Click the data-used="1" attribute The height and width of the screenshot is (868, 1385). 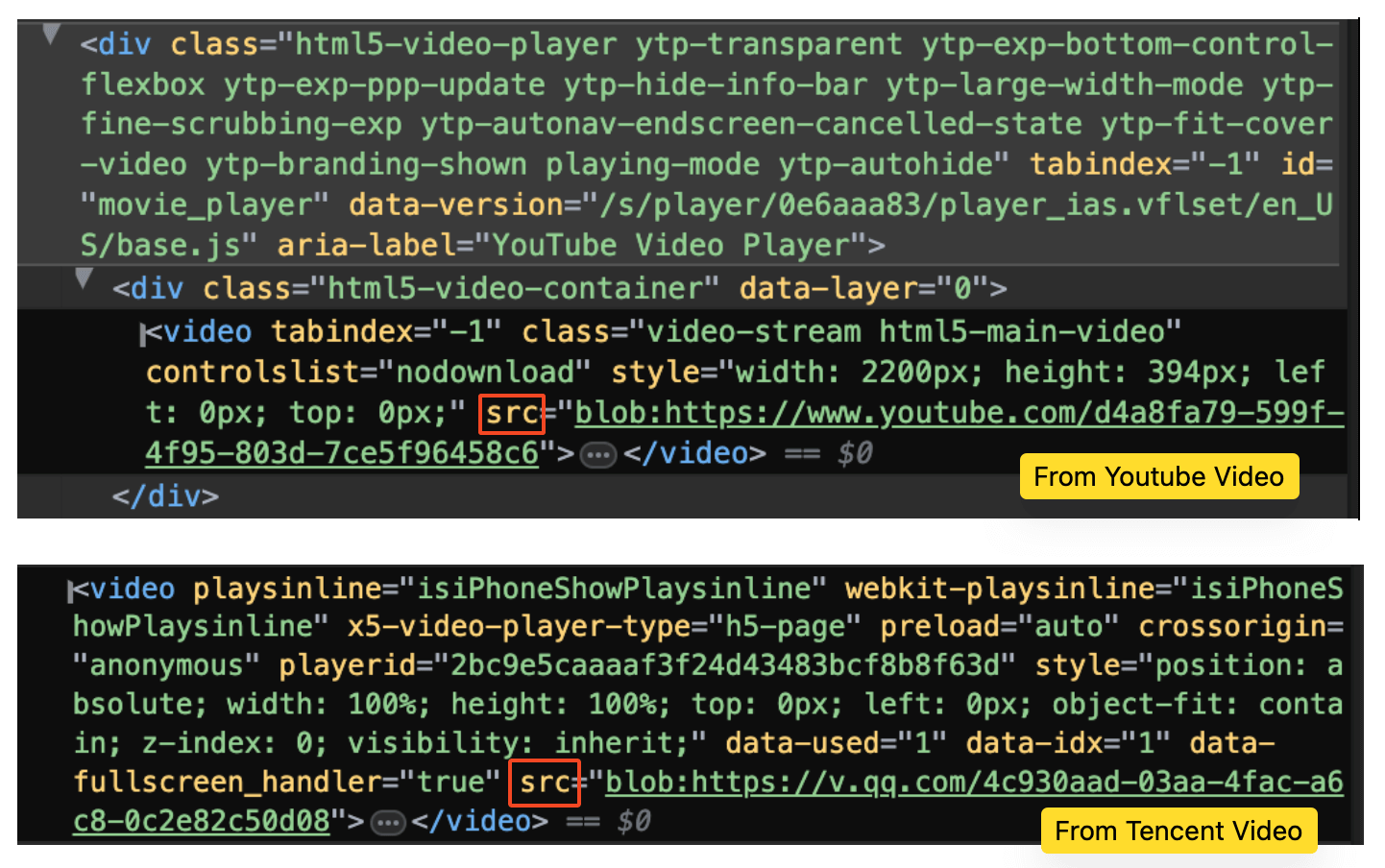(836, 743)
